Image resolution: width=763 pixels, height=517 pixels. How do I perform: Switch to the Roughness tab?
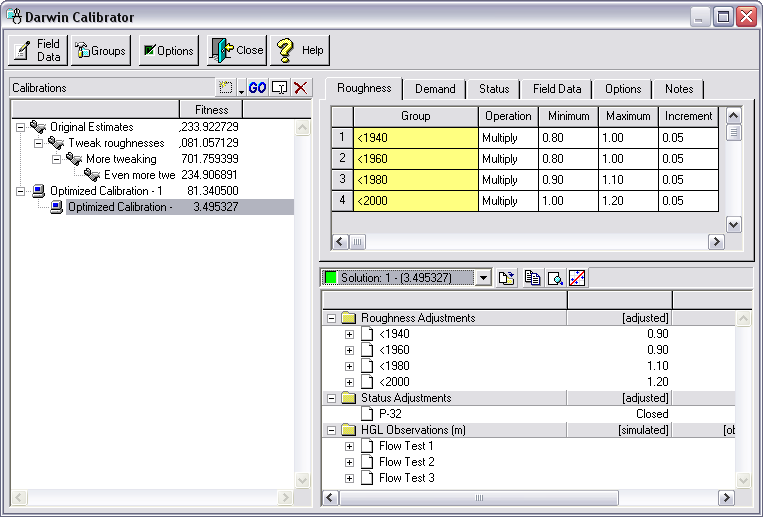(x=364, y=88)
